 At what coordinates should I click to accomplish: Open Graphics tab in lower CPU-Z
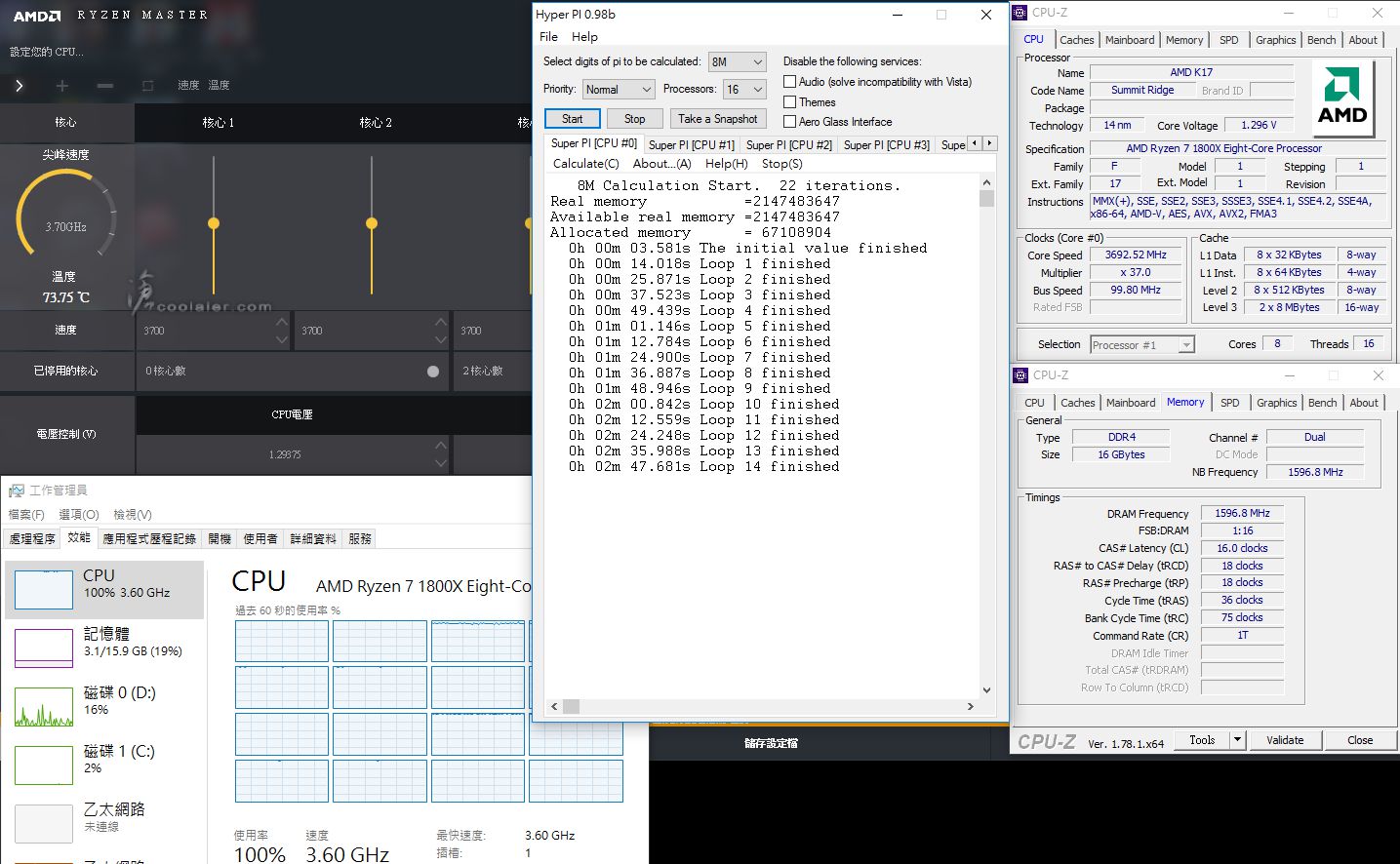[x=1276, y=403]
